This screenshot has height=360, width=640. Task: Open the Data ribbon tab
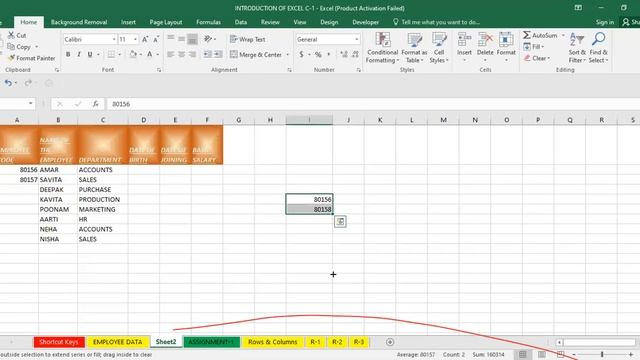pos(241,22)
